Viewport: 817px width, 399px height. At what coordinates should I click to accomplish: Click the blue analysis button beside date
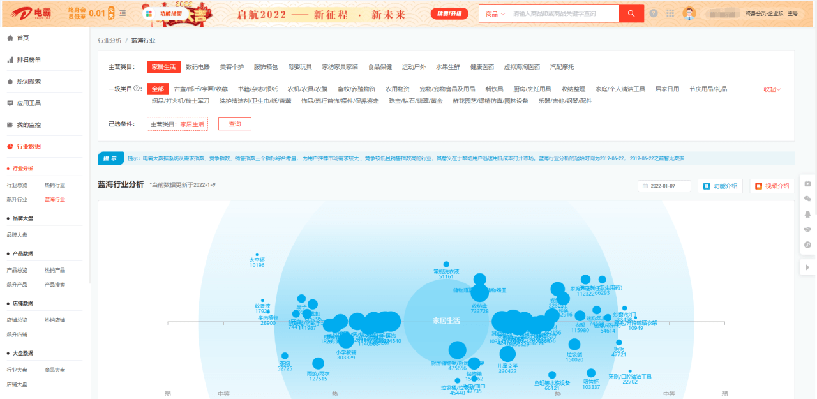pyautogui.click(x=720, y=186)
